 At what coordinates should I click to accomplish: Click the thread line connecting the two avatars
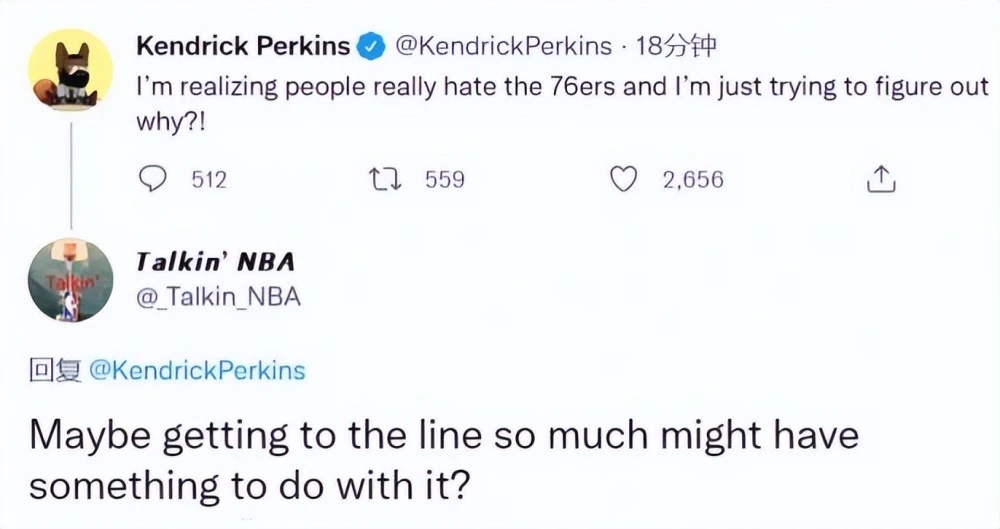[x=69, y=170]
